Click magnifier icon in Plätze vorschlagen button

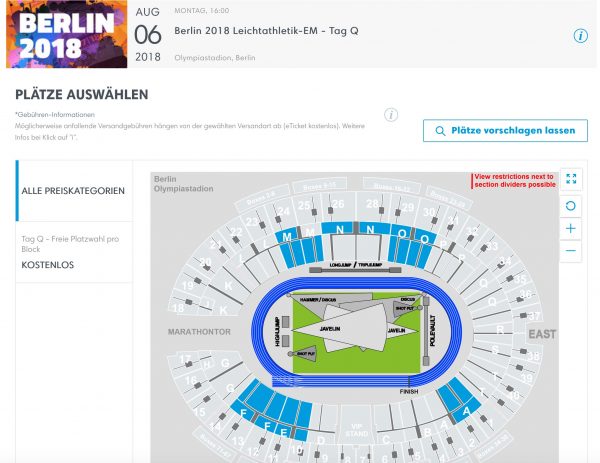[x=440, y=131]
